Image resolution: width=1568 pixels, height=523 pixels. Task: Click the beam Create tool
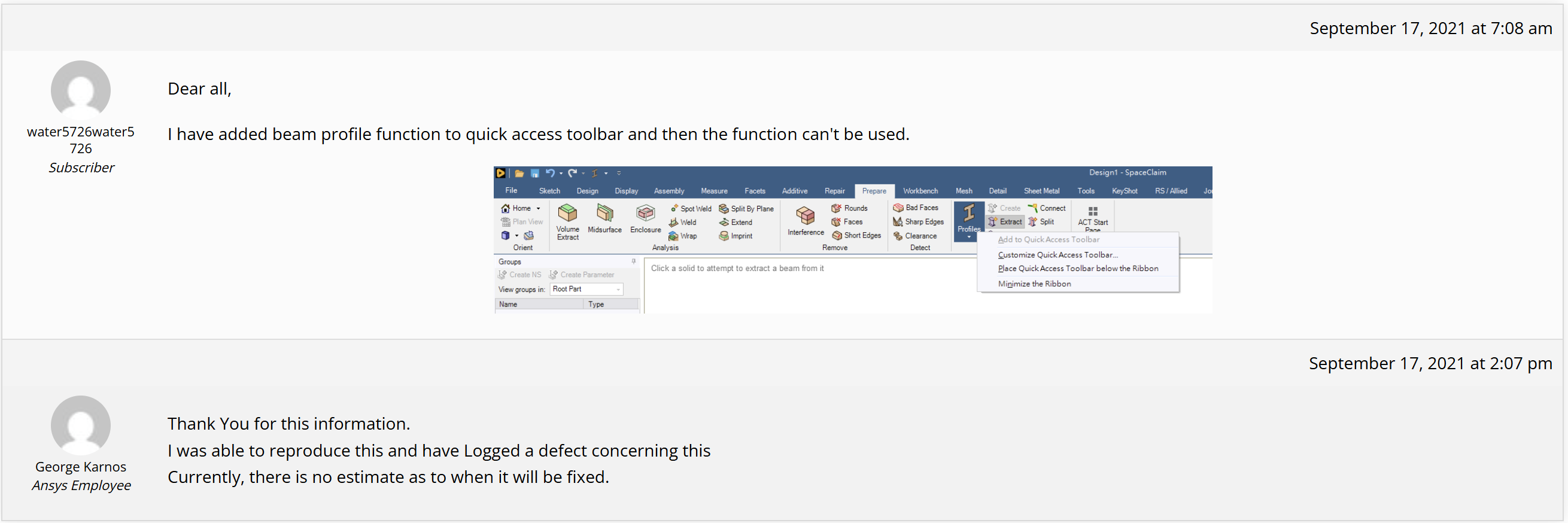(1004, 208)
